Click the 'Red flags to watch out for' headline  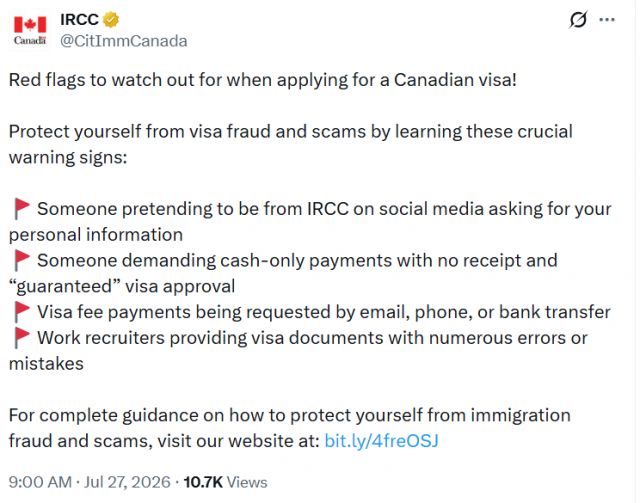[263, 80]
